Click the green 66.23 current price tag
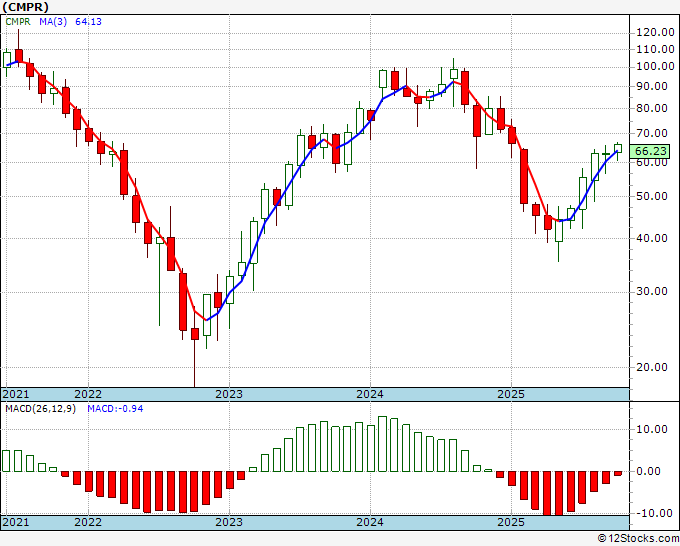The width and height of the screenshot is (680, 546). pos(650,151)
